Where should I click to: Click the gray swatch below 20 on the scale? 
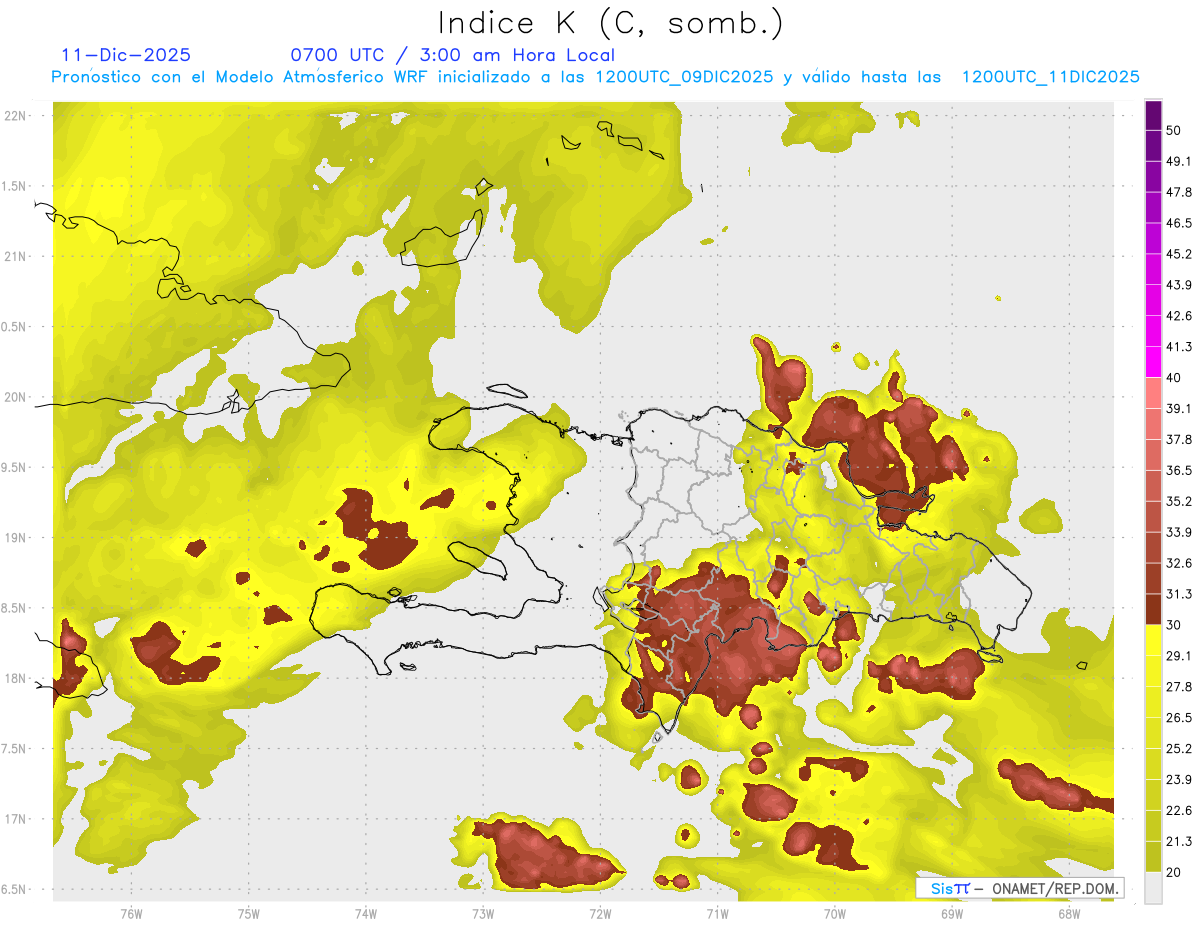1154,887
